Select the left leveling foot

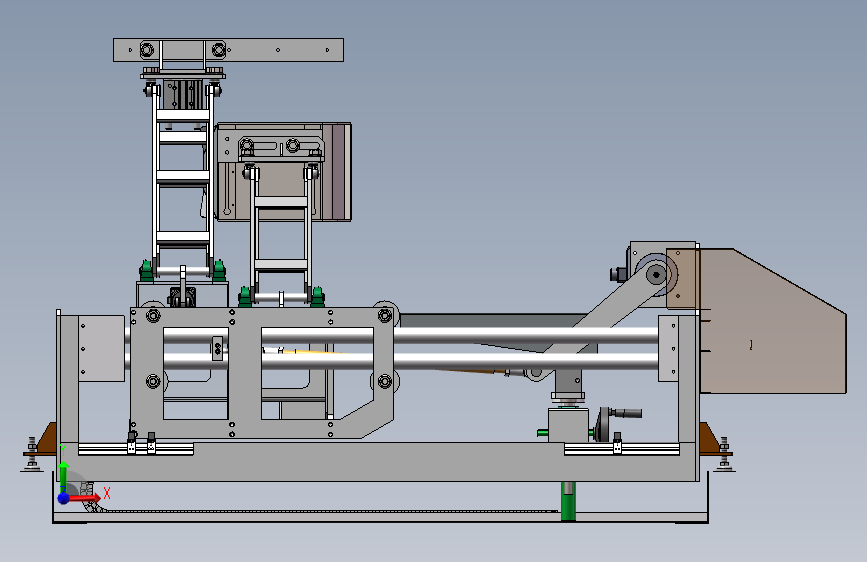(32, 456)
